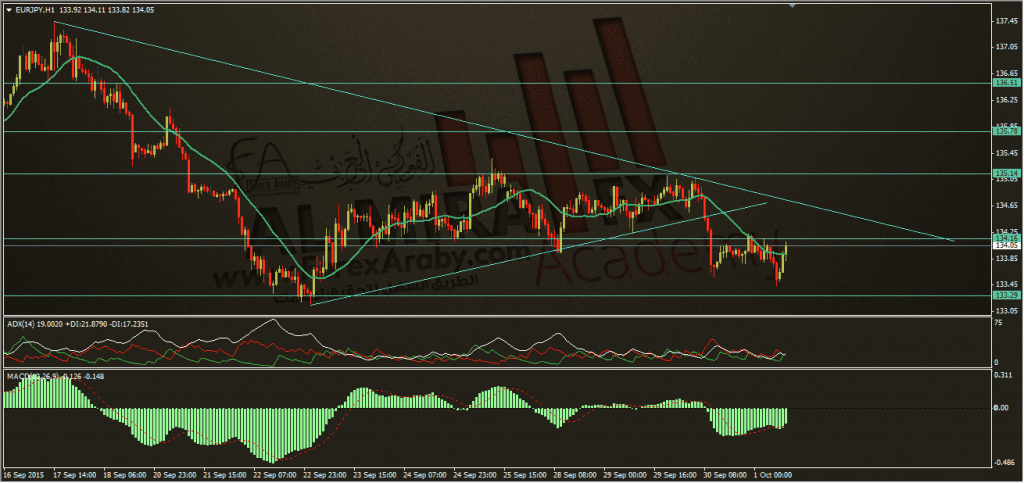Click the EURJPY,H1 chart title text

[x=35, y=10]
